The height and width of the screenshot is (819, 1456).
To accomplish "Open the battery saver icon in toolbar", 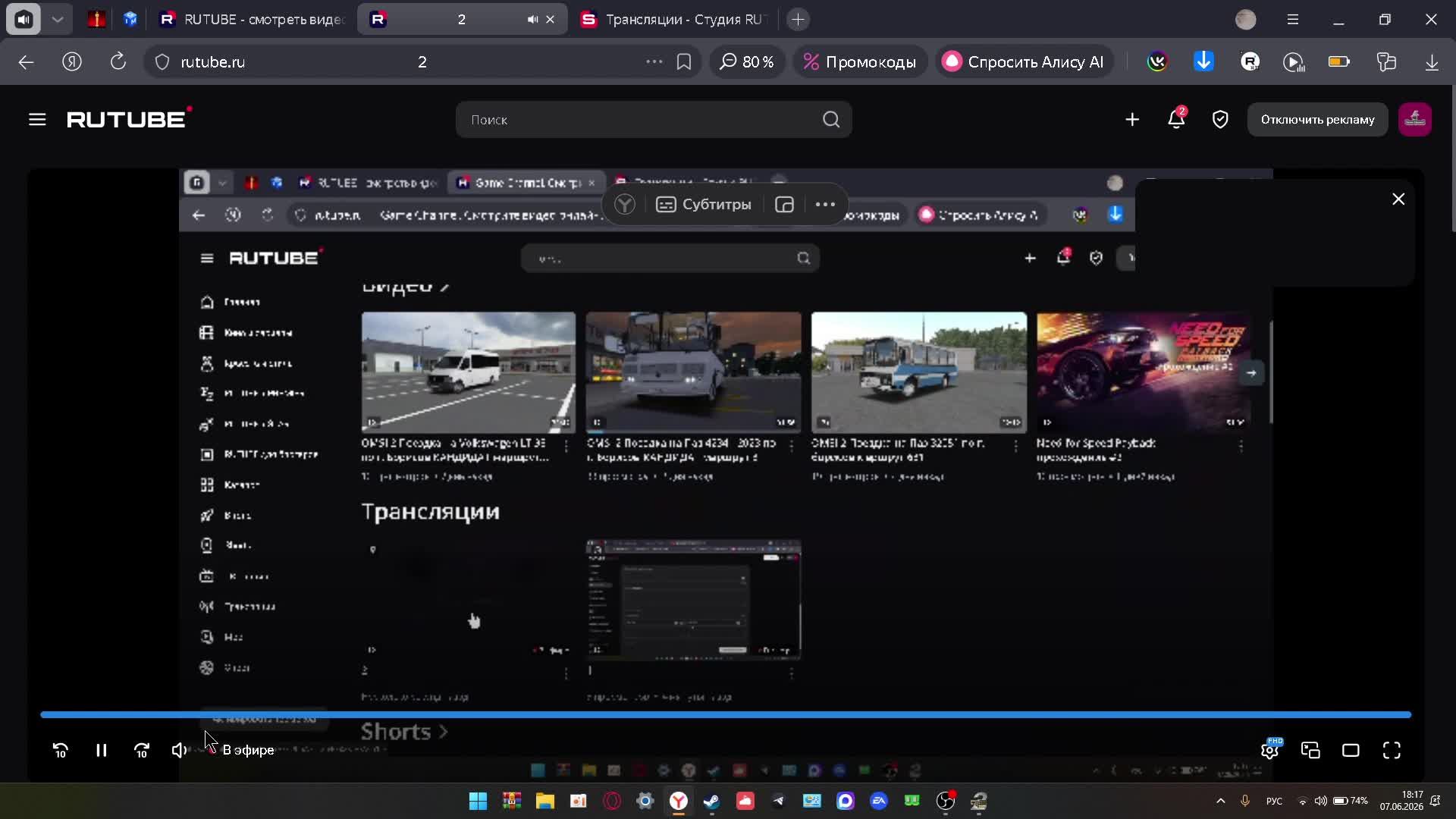I will (1339, 61).
